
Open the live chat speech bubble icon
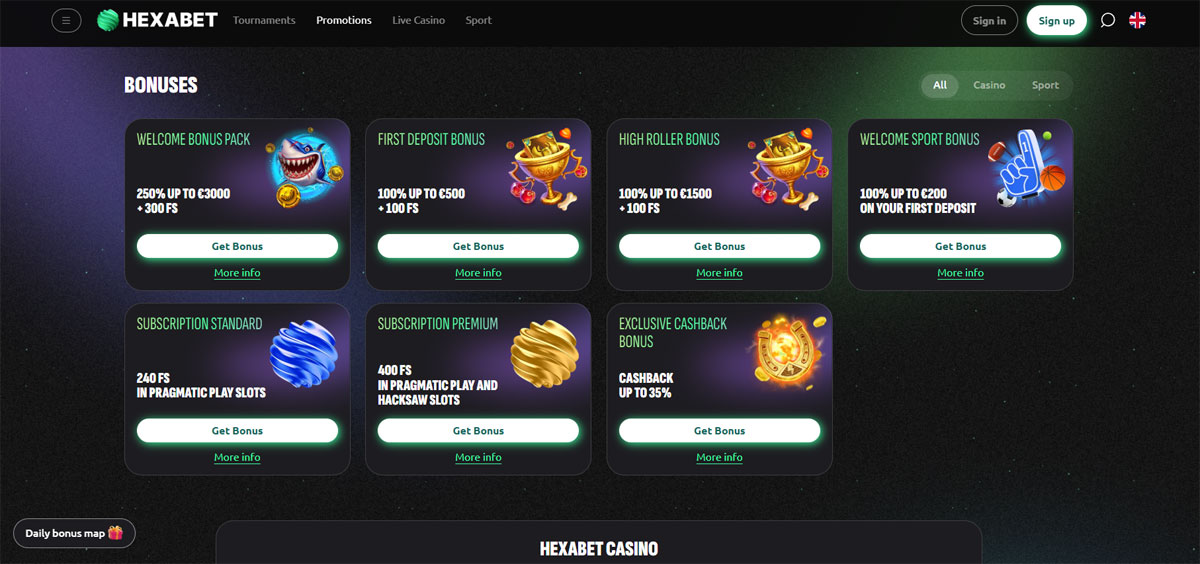click(x=1107, y=20)
